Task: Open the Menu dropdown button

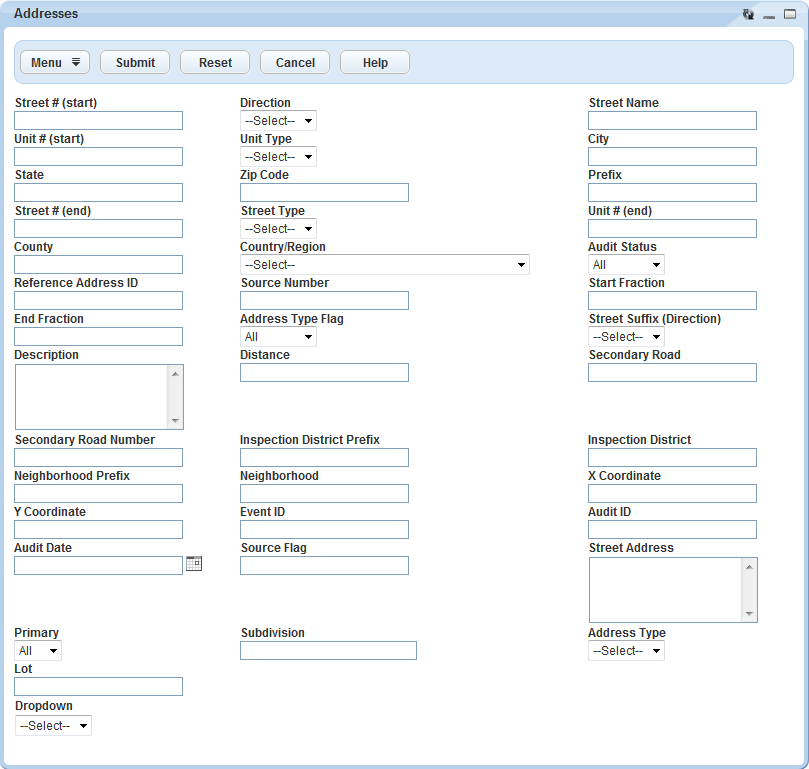Action: (55, 62)
